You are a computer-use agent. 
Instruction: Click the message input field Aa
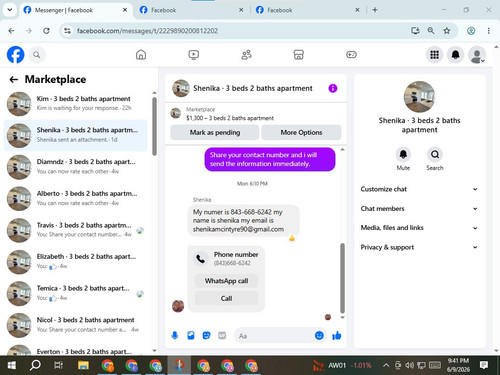(x=274, y=336)
